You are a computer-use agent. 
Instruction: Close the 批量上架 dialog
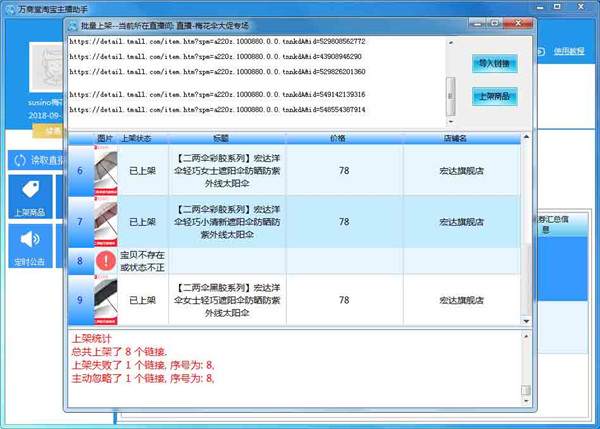click(518, 24)
